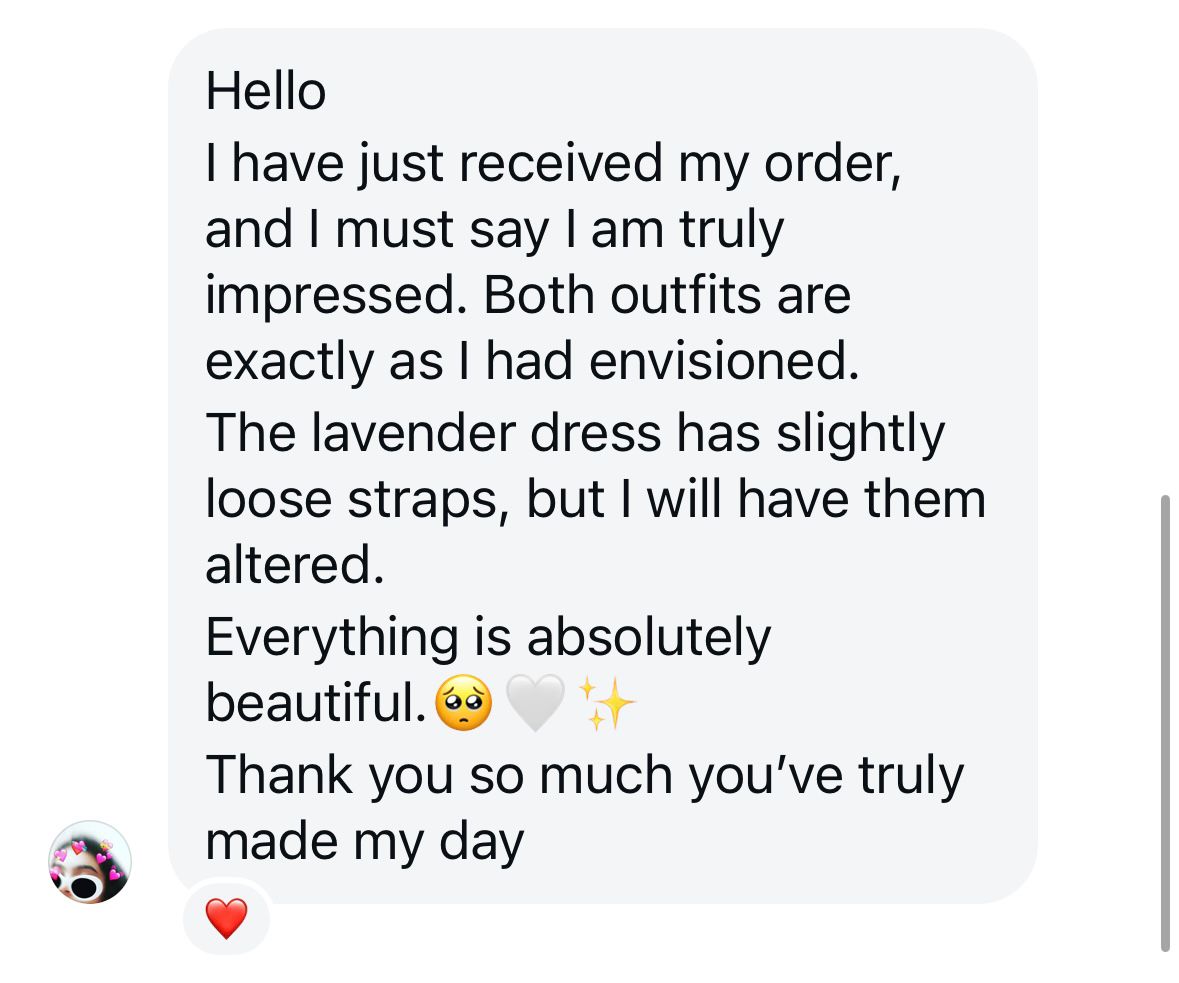Click the white heart emoji

click(535, 702)
